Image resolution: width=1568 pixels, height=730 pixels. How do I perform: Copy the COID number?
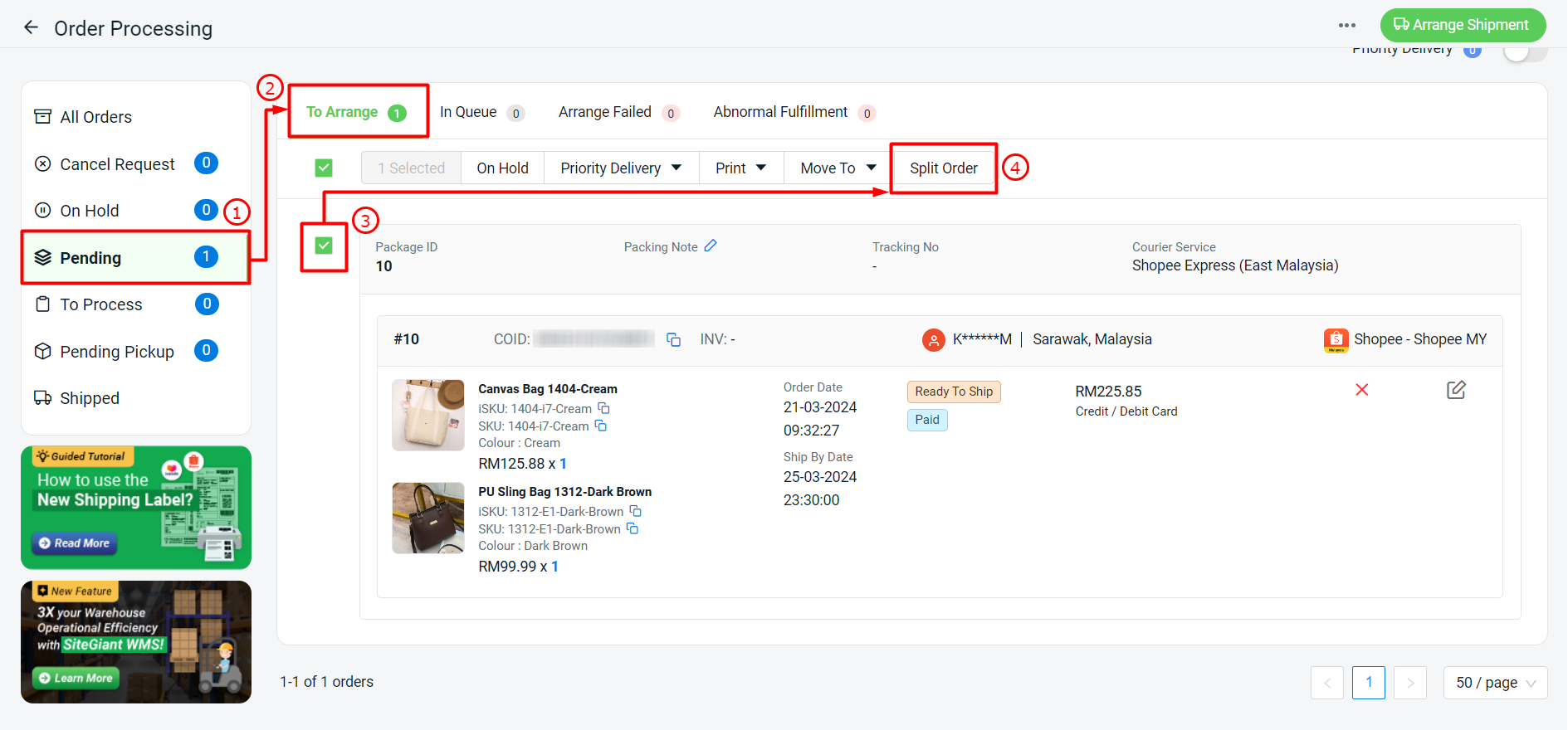point(673,339)
